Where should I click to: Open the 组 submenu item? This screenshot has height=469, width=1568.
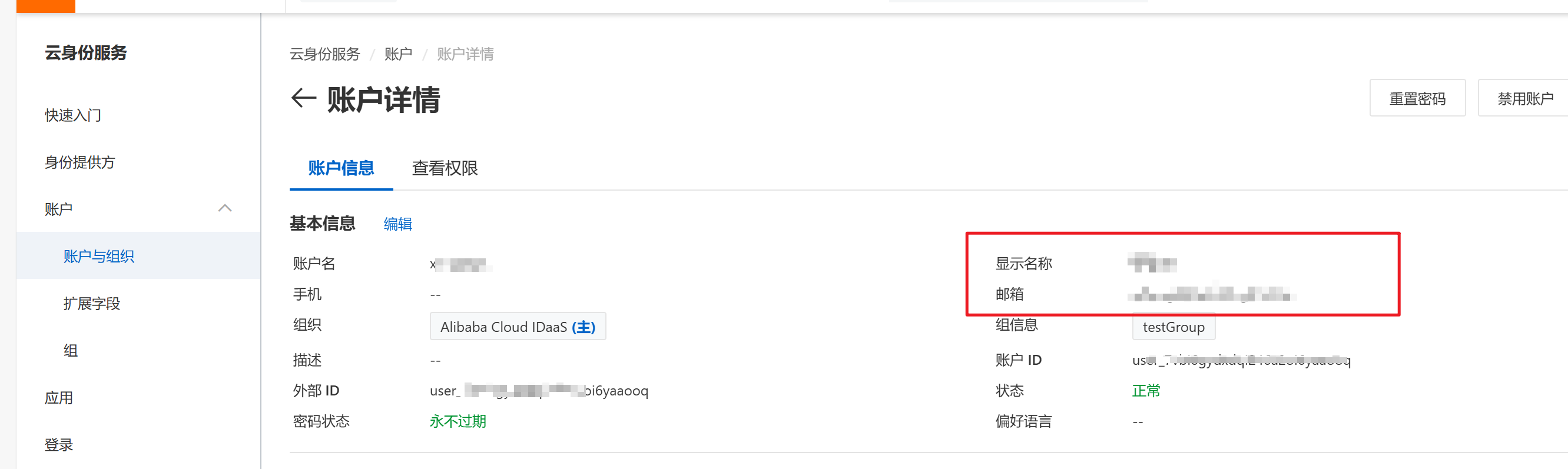pyautogui.click(x=71, y=350)
